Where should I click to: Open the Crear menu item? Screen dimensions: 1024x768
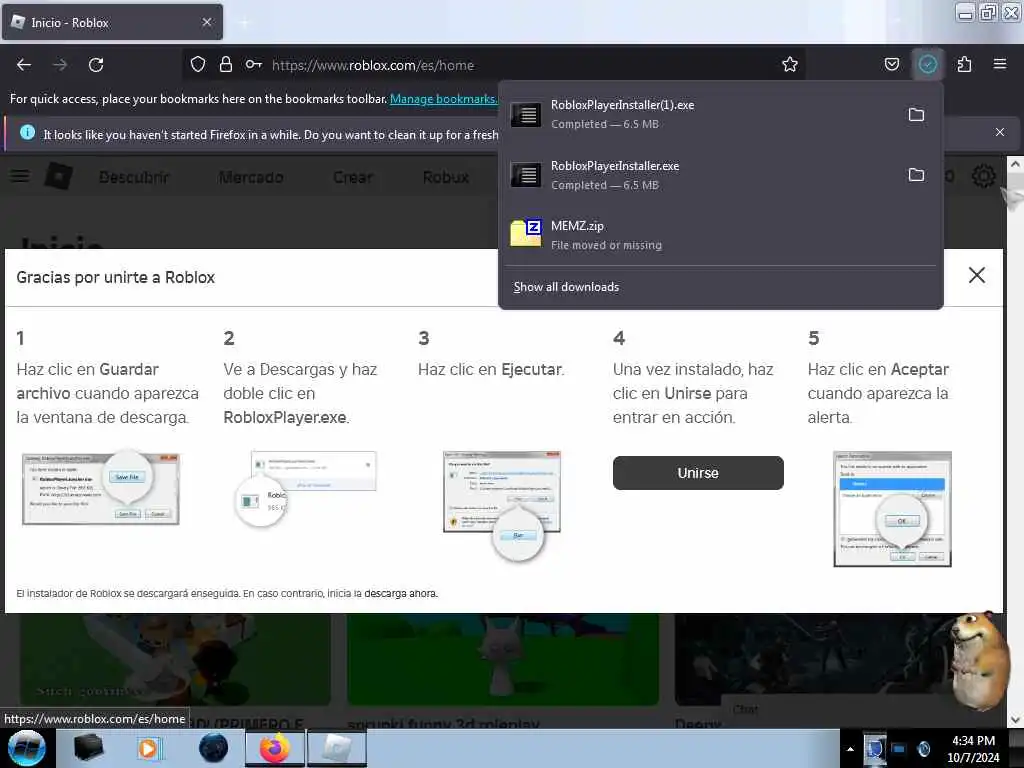(353, 177)
